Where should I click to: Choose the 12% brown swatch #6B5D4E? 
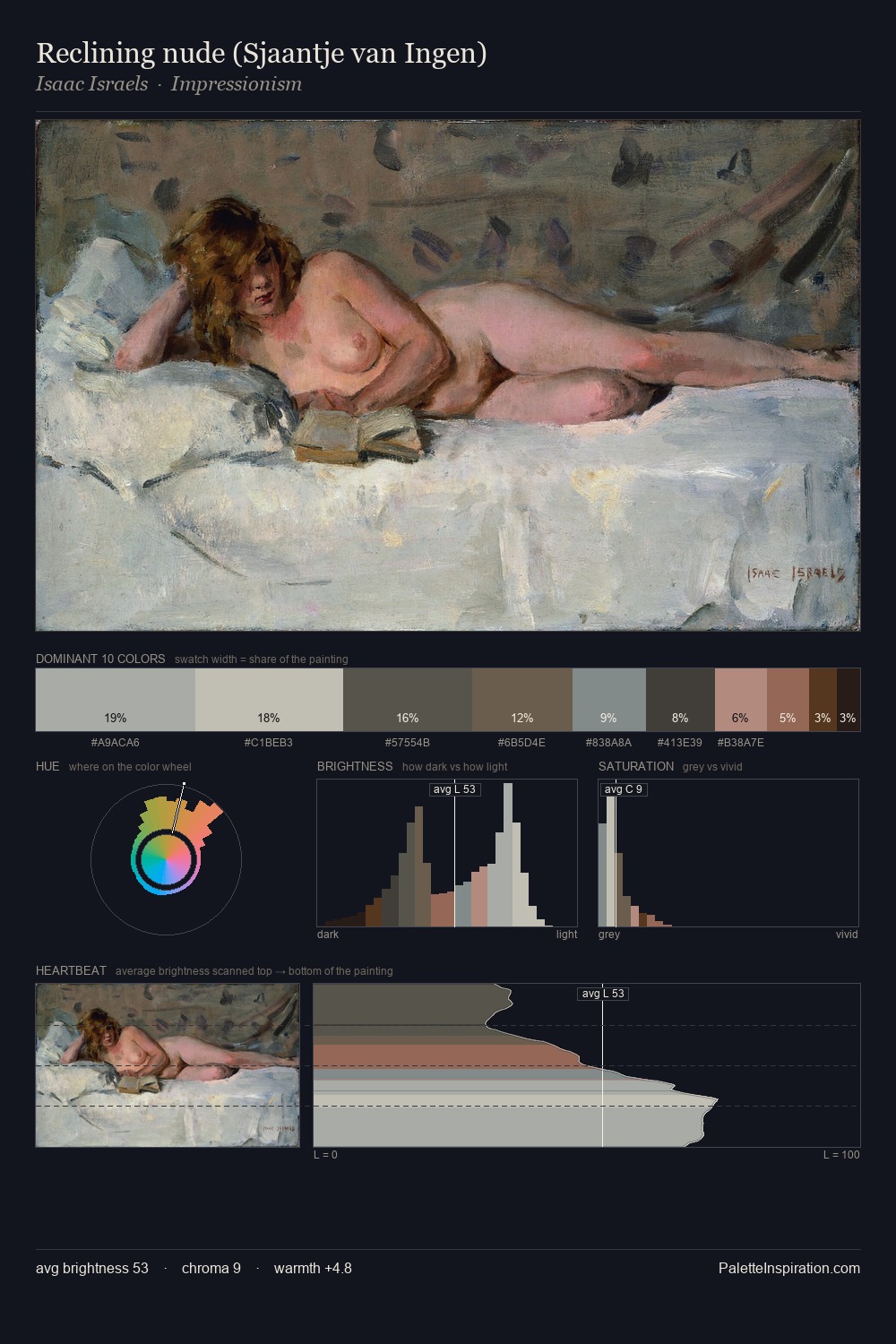click(522, 700)
